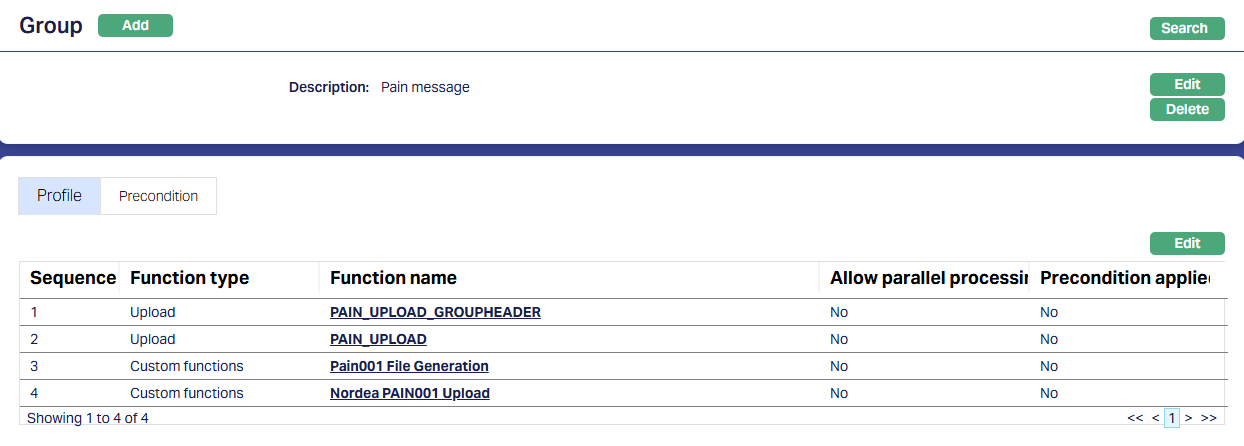Image resolution: width=1244 pixels, height=446 pixels.
Task: Click the Allow parallel processing column header
Action: click(929, 278)
